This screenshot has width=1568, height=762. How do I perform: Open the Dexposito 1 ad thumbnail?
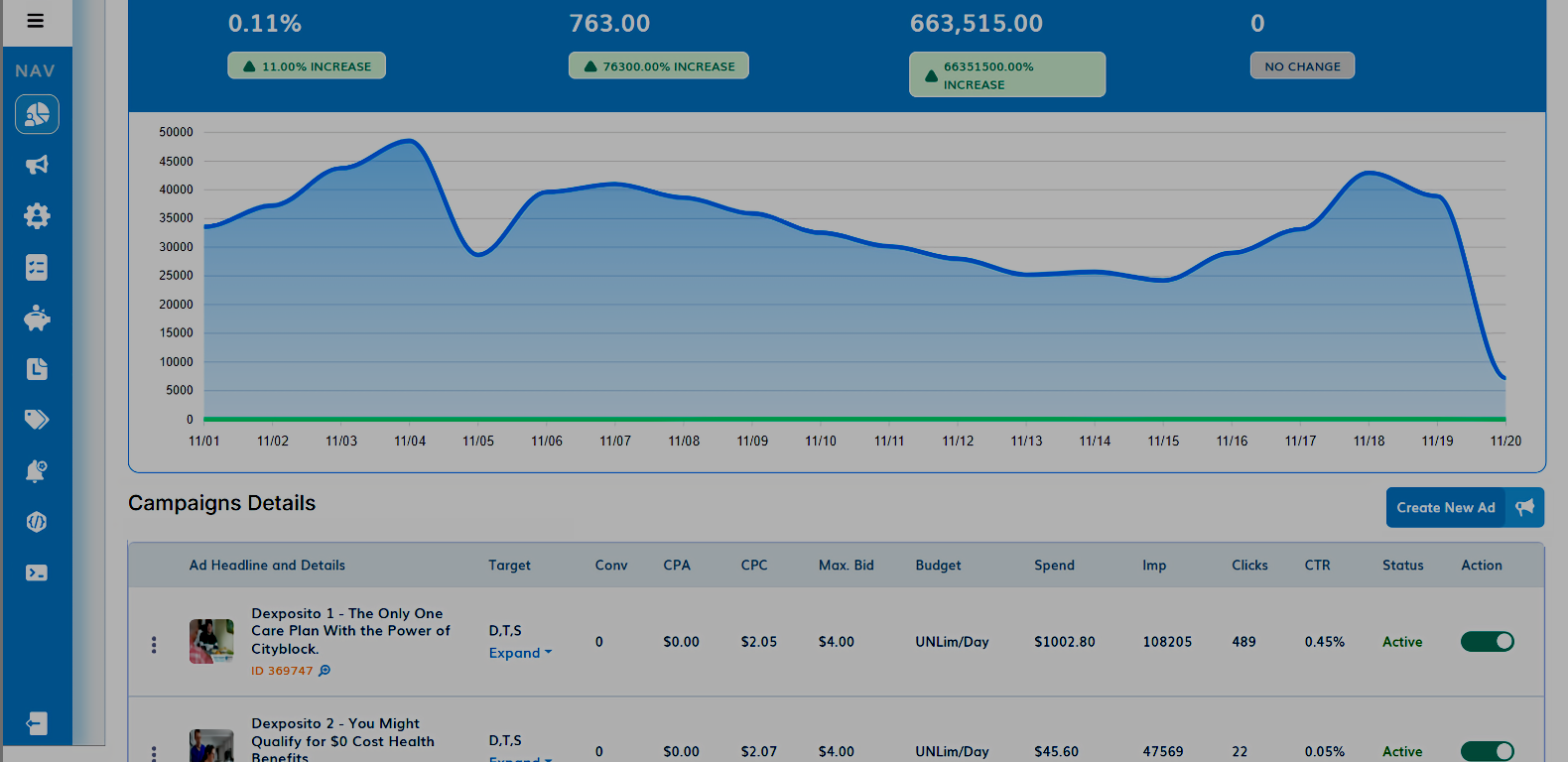(x=211, y=642)
